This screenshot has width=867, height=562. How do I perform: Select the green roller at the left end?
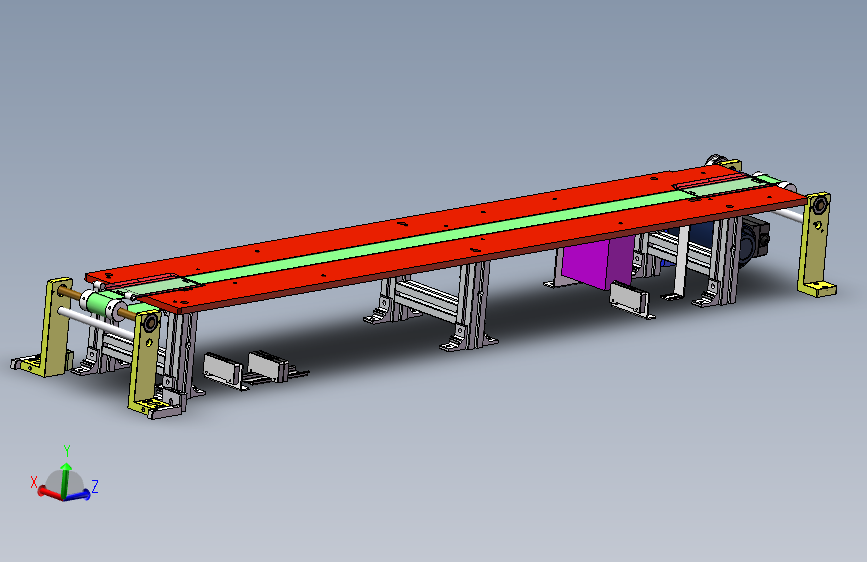point(103,304)
